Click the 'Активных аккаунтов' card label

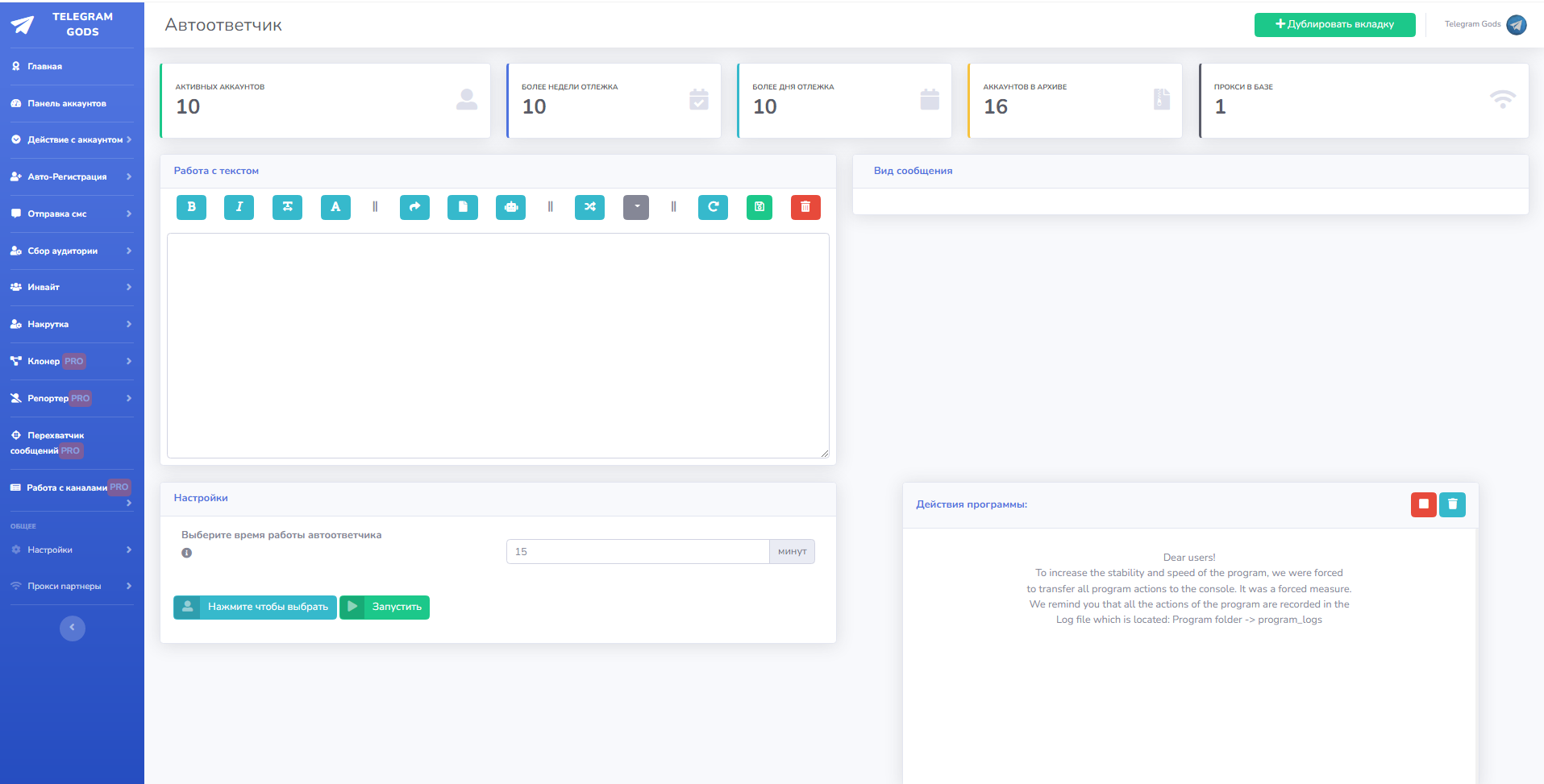220,87
